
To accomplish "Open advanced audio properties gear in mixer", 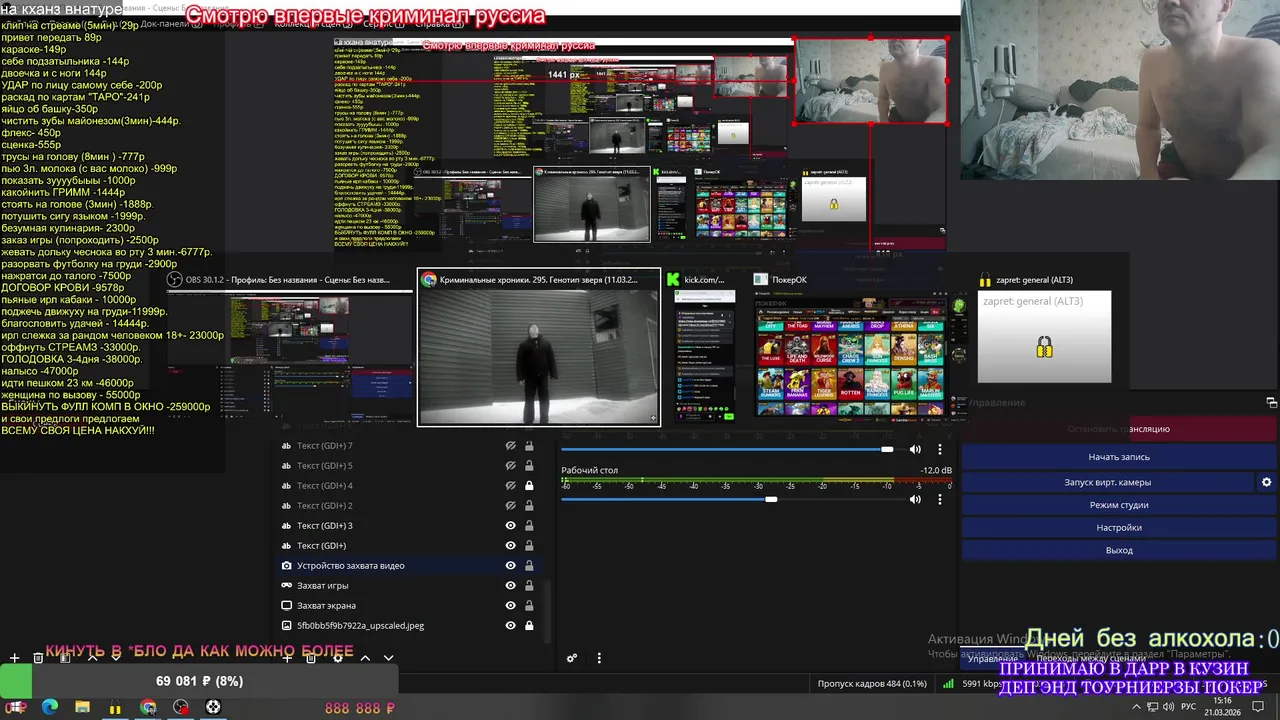I will pos(572,658).
